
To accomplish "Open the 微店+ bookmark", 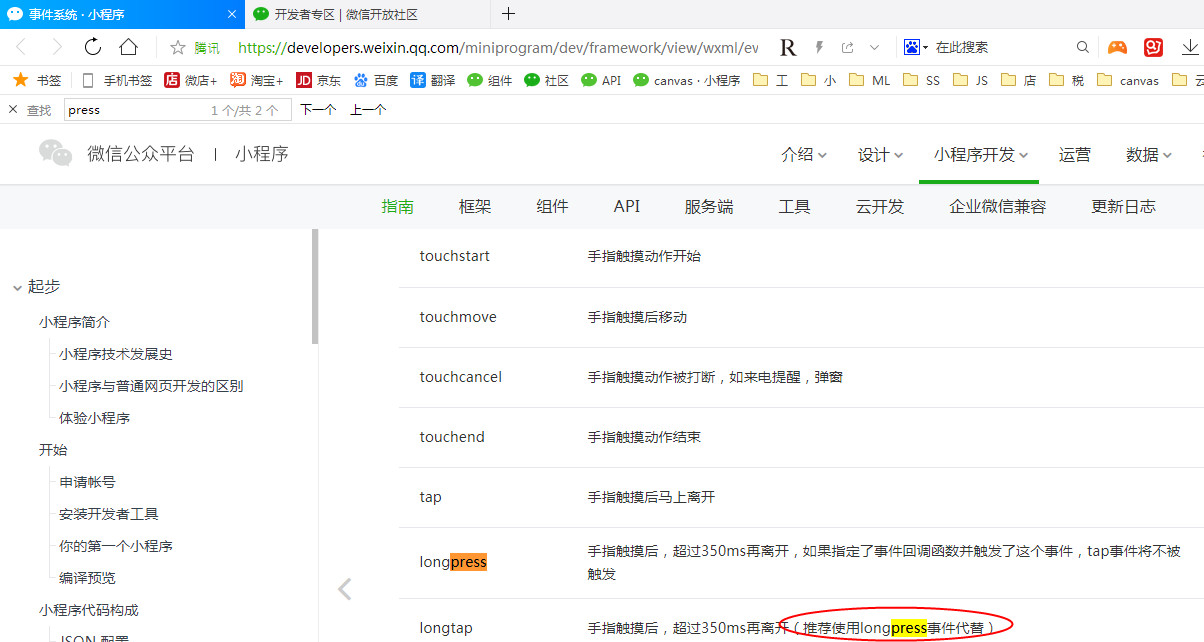I will 190,80.
